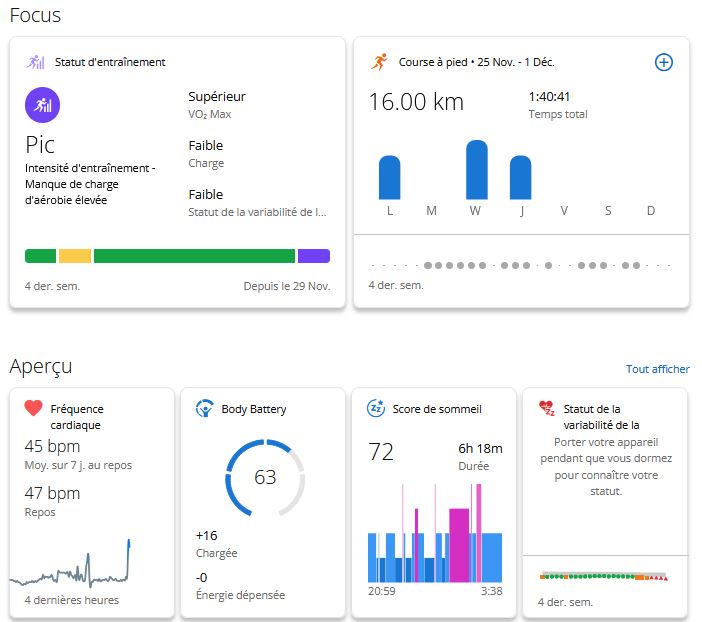Click the training status icon in card header

click(37, 62)
